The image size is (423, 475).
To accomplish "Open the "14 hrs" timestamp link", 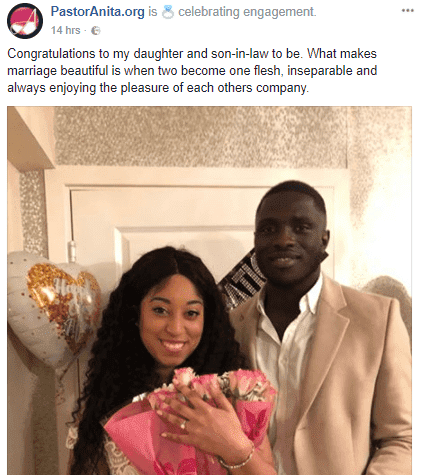I will tap(65, 30).
